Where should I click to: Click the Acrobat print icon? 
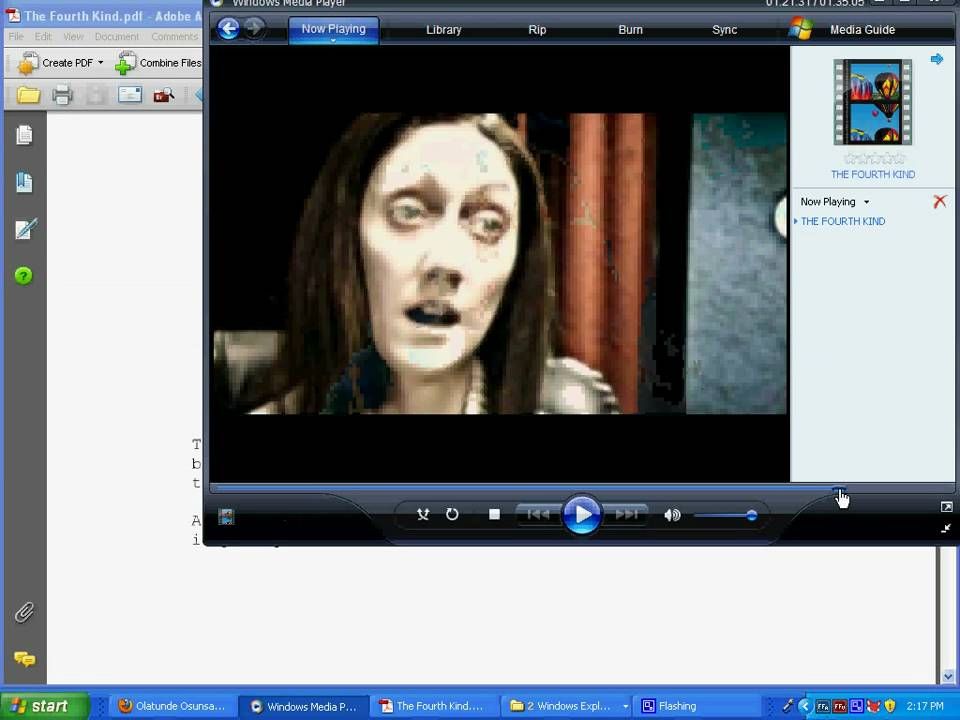pyautogui.click(x=62, y=95)
